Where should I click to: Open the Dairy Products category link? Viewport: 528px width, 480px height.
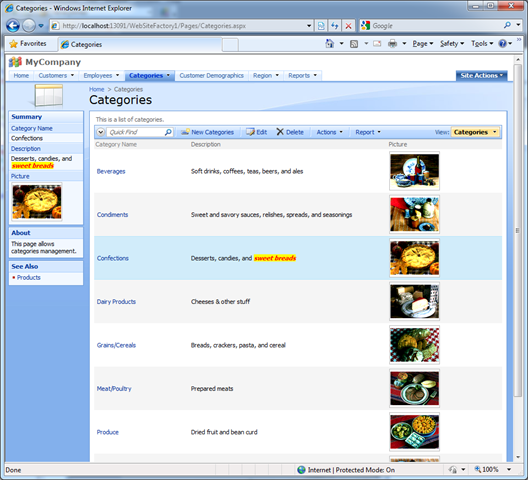click(x=116, y=302)
